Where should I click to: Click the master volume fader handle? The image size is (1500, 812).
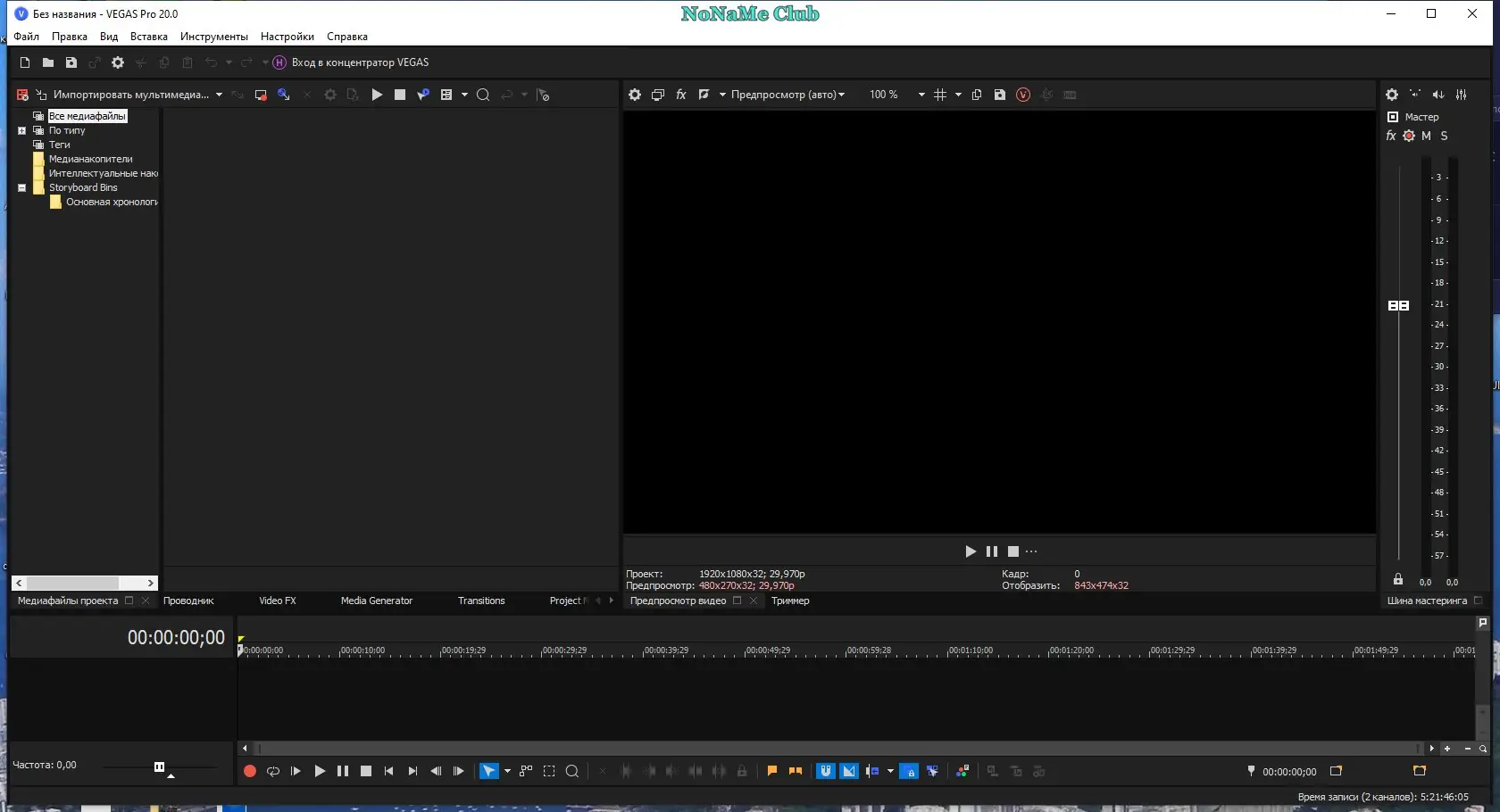point(1398,305)
